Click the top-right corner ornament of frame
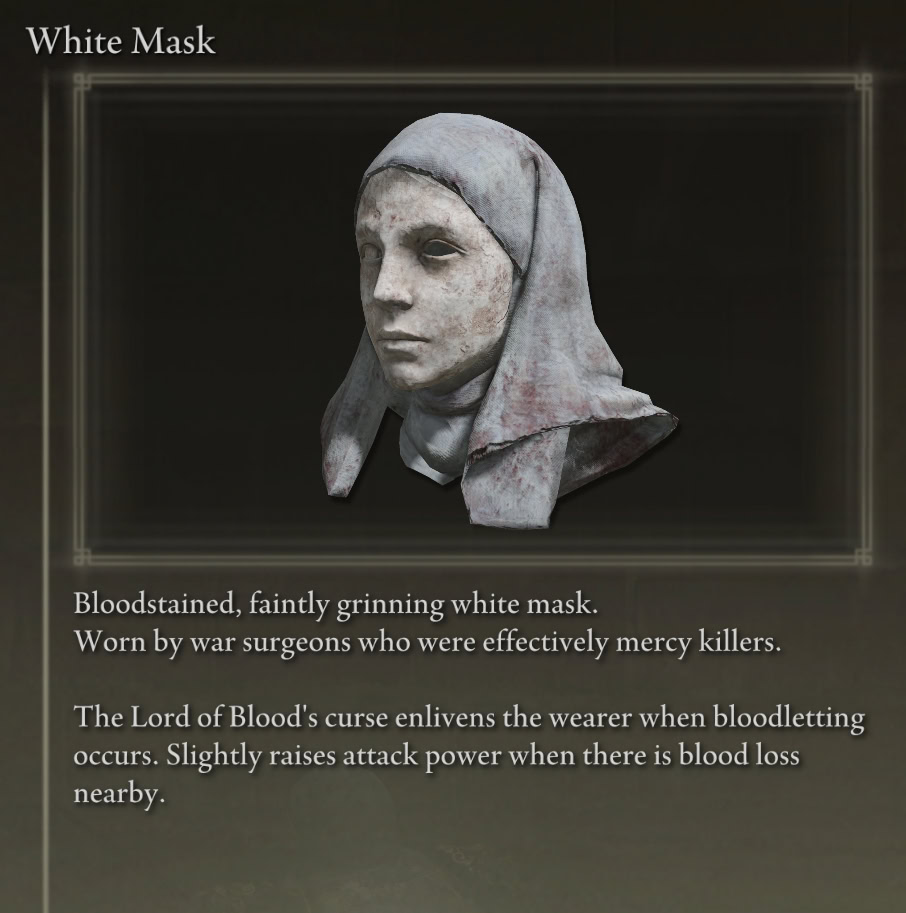 pos(863,82)
